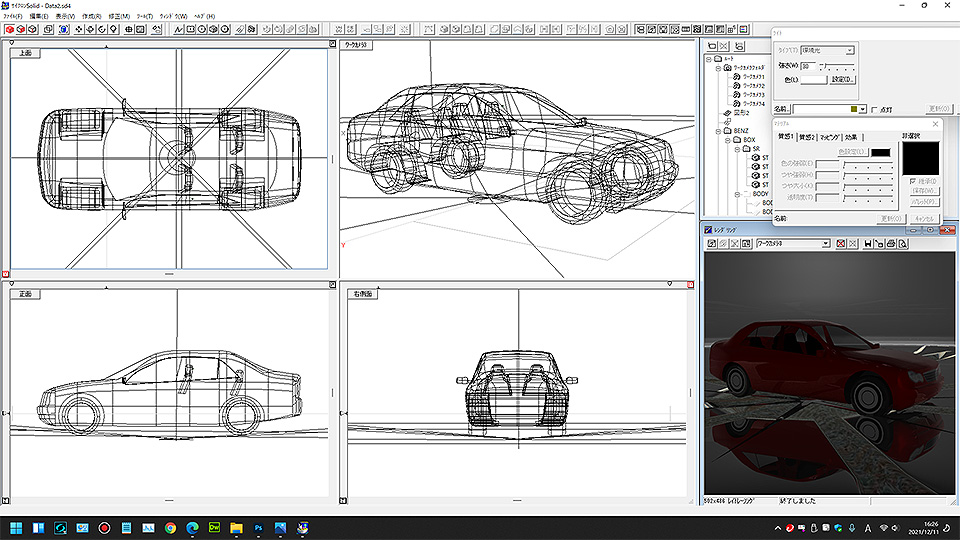Open the camera dropdown in rendering window

click(x=825, y=244)
